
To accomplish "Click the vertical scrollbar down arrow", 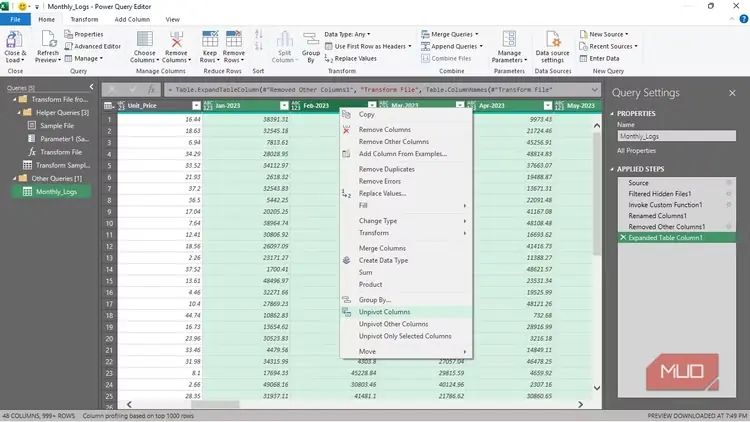I will point(596,388).
